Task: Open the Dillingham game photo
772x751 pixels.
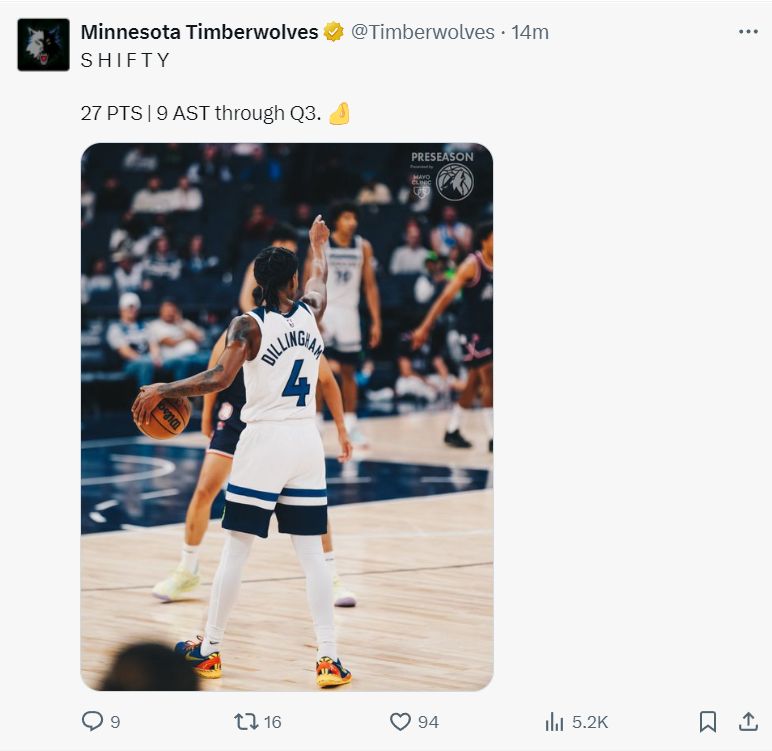Action: point(287,416)
